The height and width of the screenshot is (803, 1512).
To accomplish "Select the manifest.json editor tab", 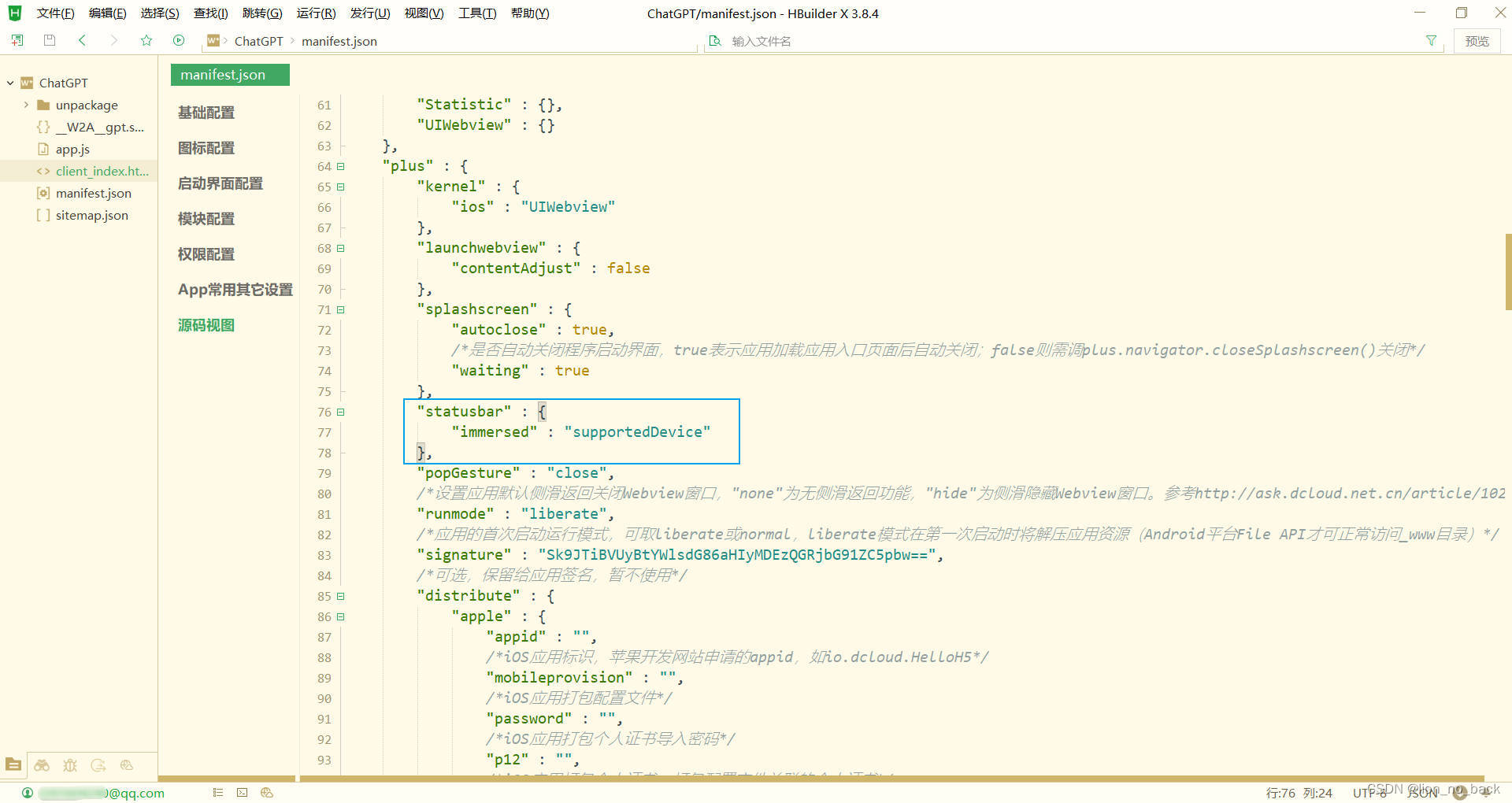I will coord(230,75).
